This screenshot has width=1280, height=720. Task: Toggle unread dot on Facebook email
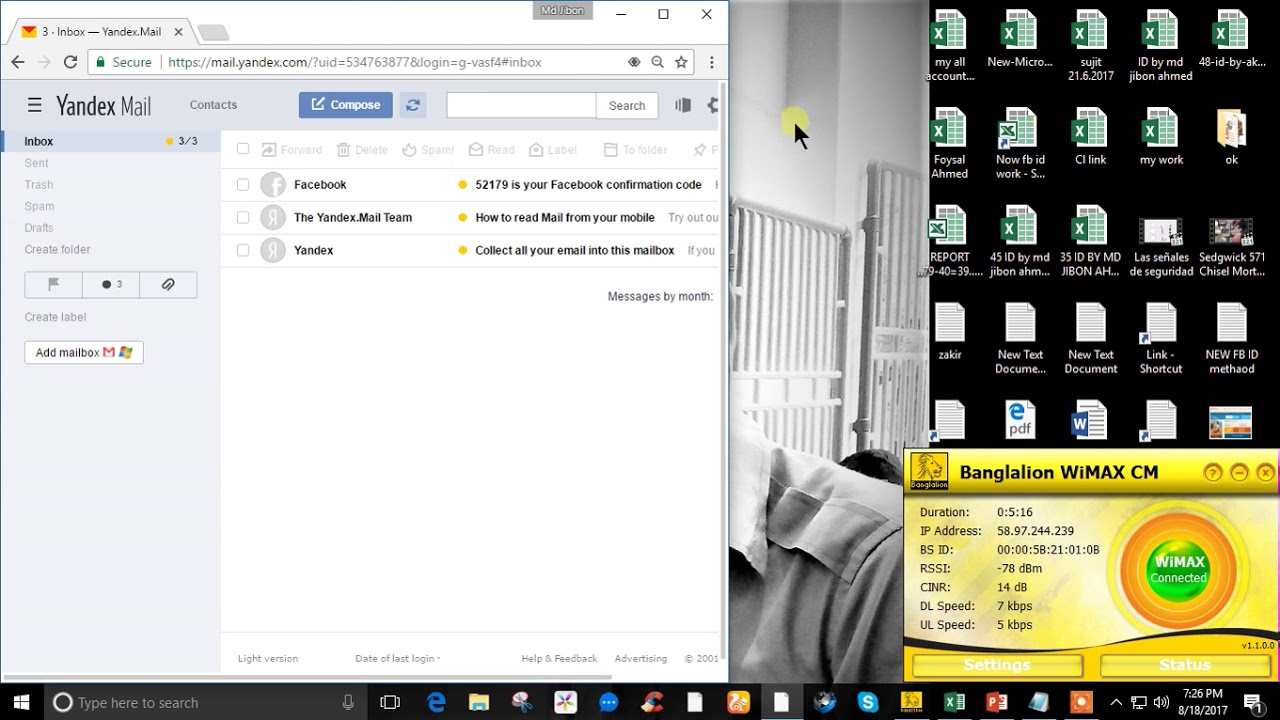pyautogui.click(x=462, y=185)
